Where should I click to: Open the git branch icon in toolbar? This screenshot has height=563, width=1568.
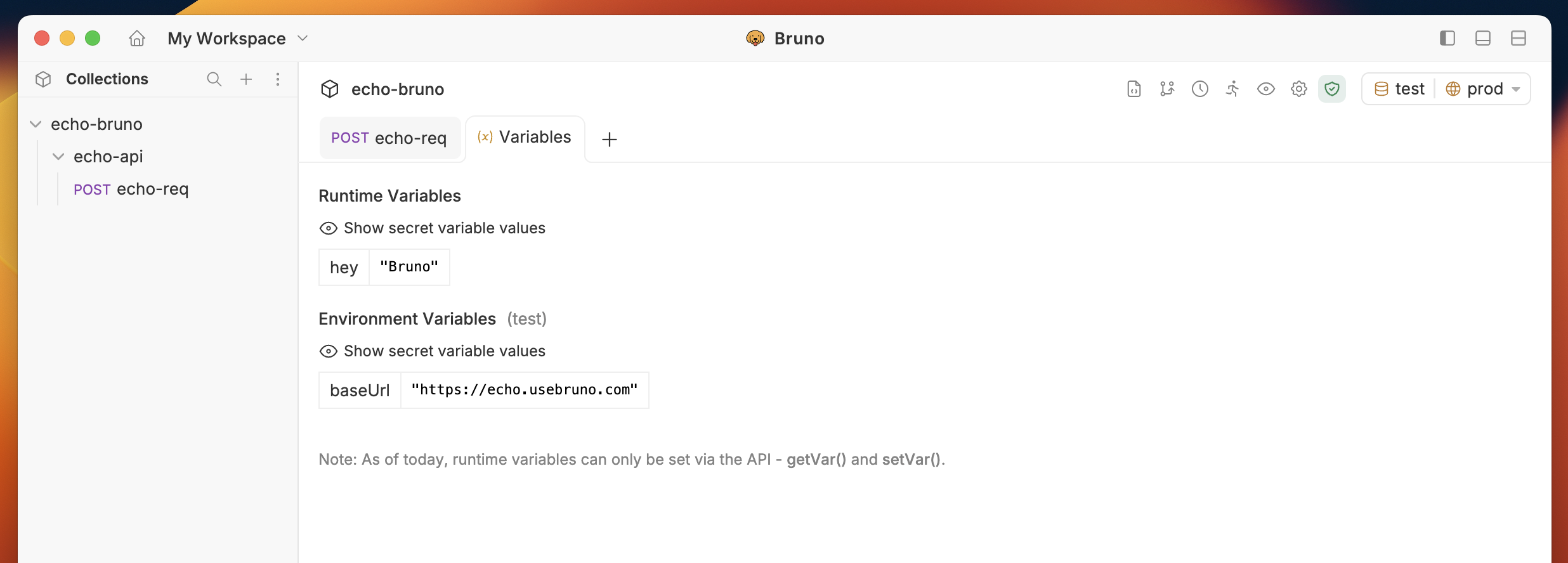(1167, 89)
